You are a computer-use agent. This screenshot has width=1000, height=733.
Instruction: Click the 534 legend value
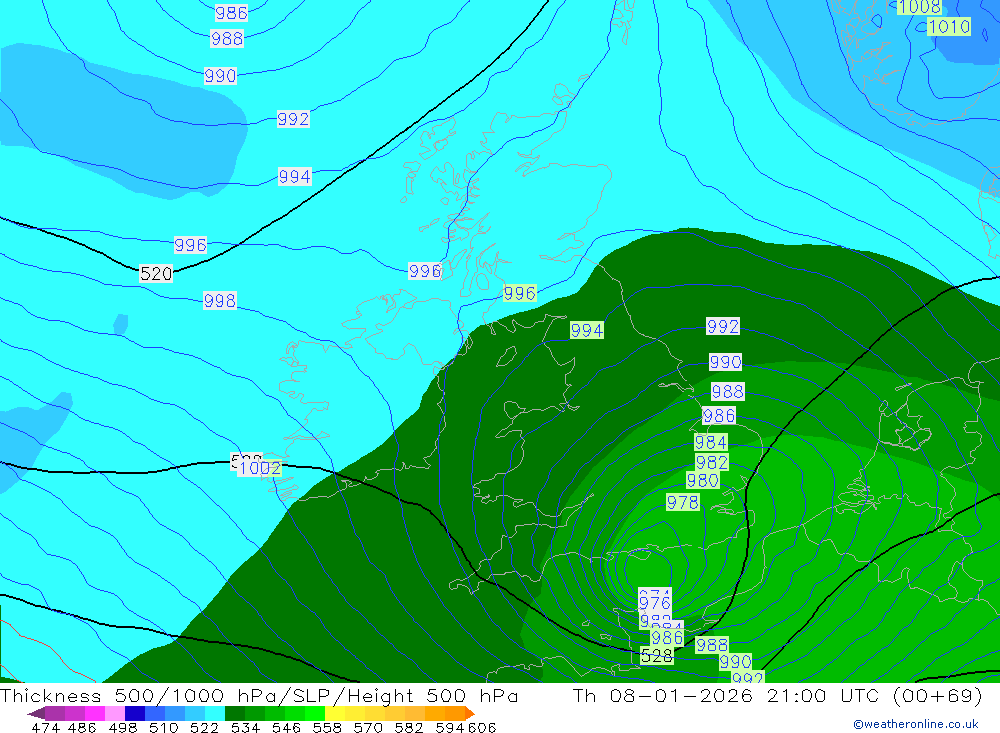pos(246,728)
